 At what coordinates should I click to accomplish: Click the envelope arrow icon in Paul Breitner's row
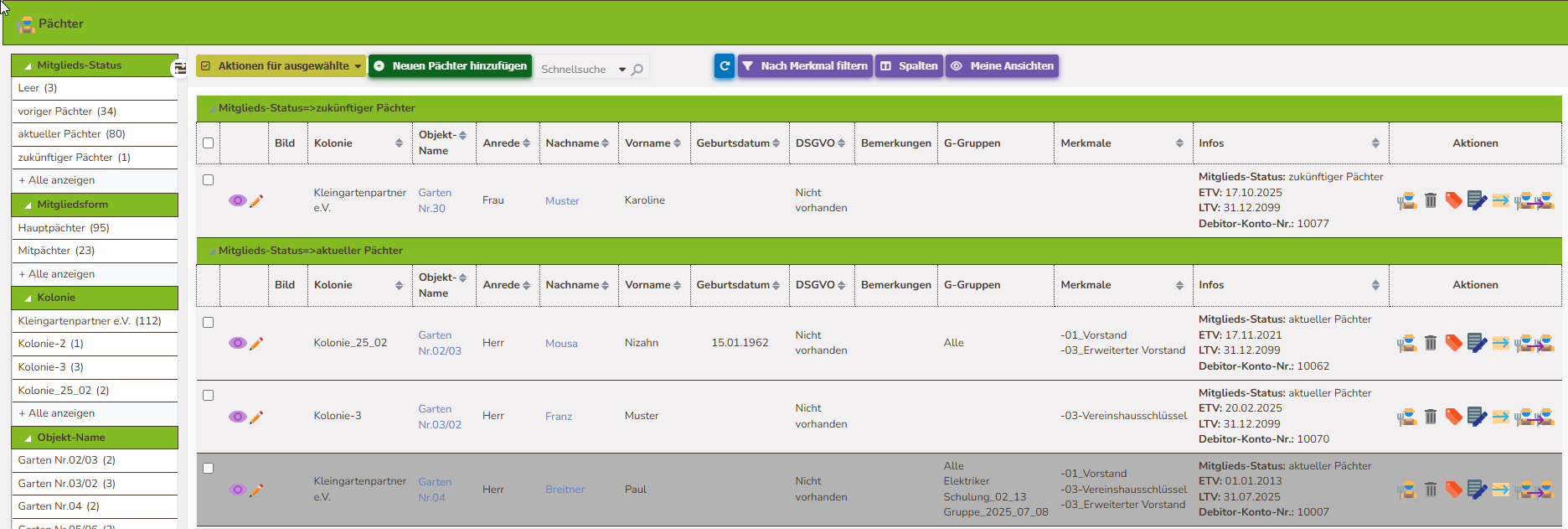(1500, 490)
